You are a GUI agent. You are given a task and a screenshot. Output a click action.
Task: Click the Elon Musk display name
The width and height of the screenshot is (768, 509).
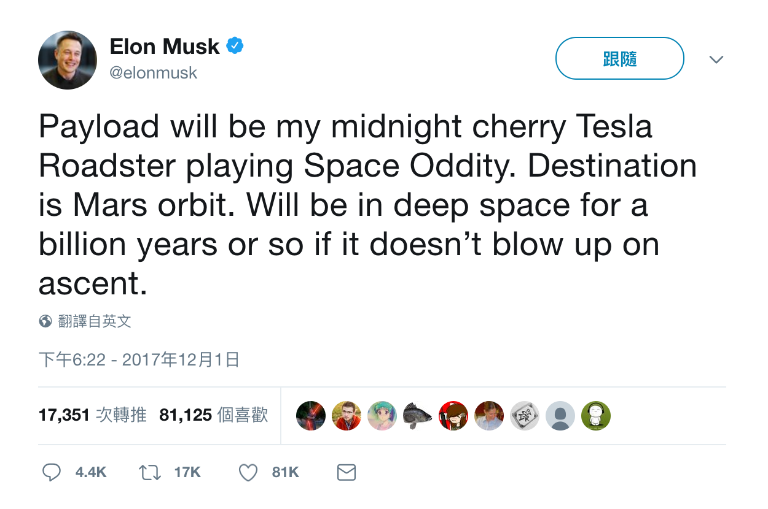click(163, 46)
